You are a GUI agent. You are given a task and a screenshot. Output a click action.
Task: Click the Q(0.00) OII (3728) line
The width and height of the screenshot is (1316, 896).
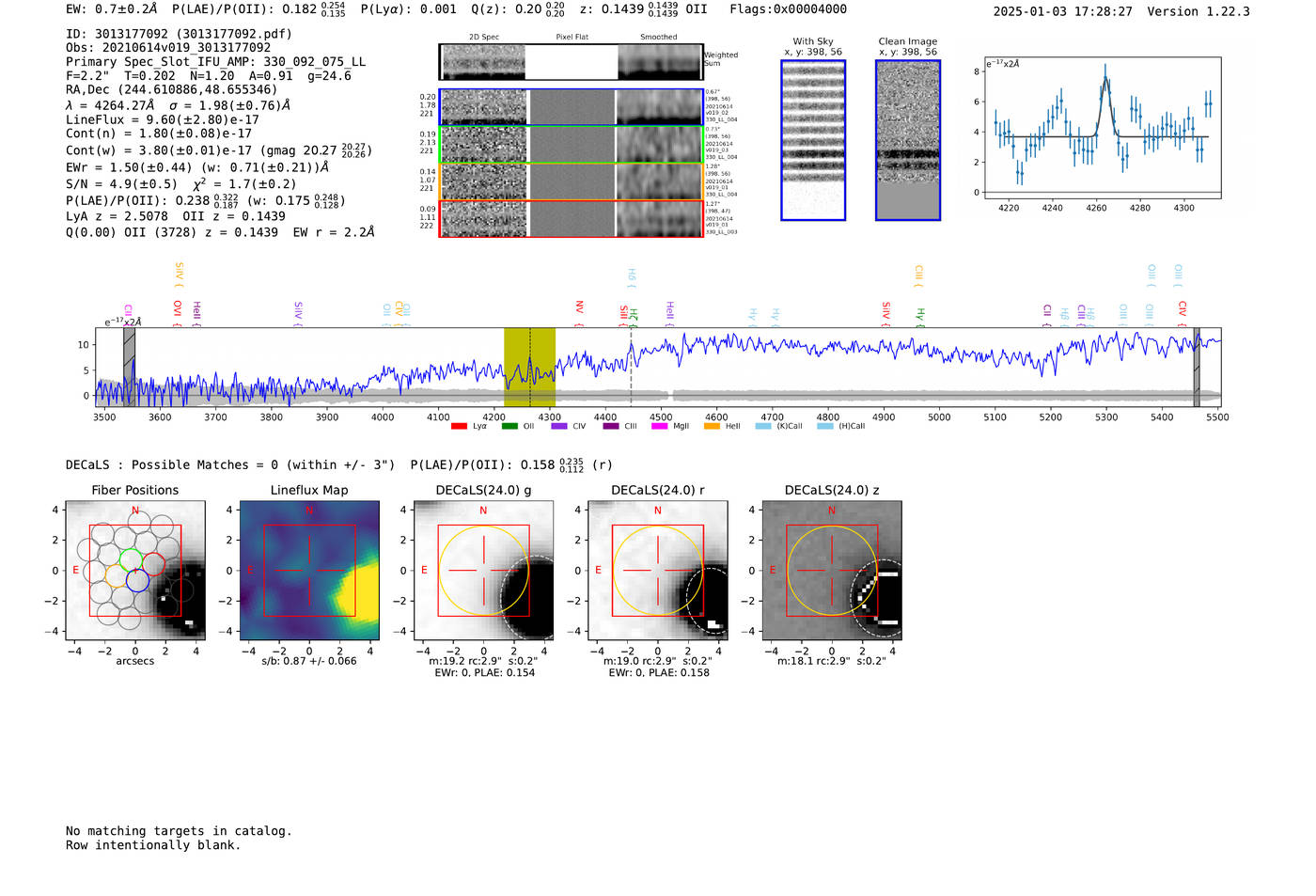pos(220,231)
